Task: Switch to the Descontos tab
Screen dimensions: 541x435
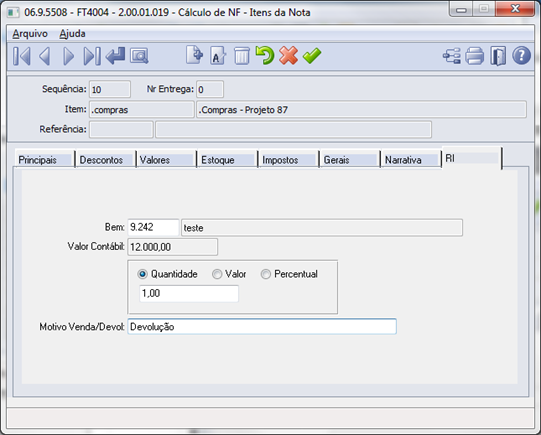Action: coord(106,160)
